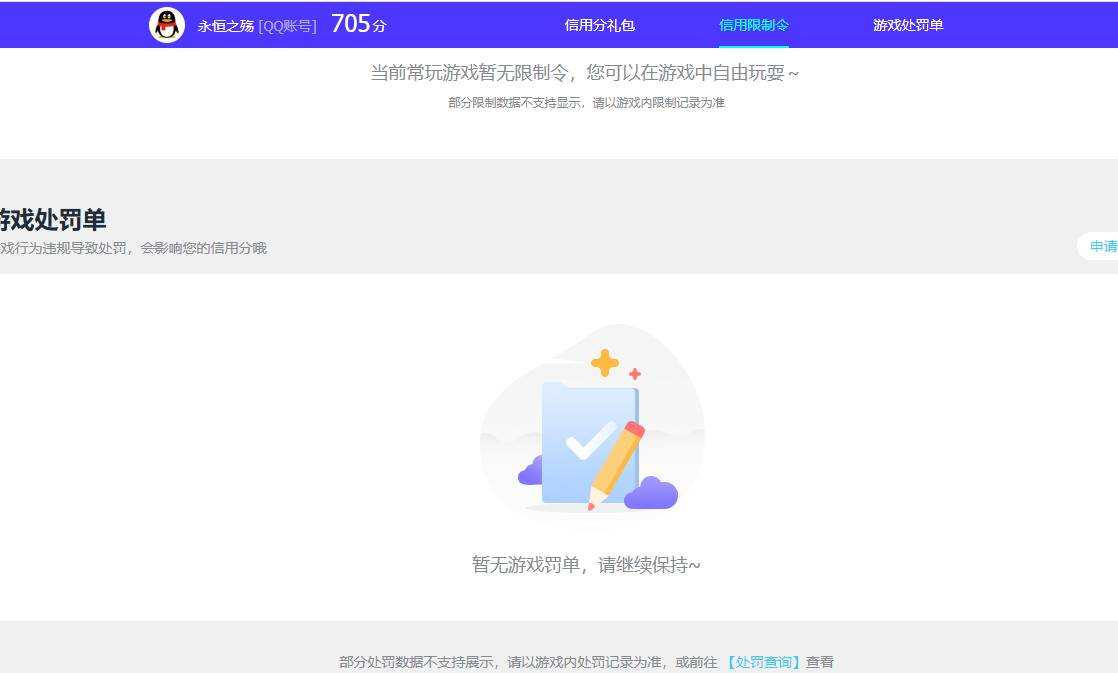Switch to the 信用限制令 tab
Viewport: 1118px width, 673px height.
coord(754,25)
